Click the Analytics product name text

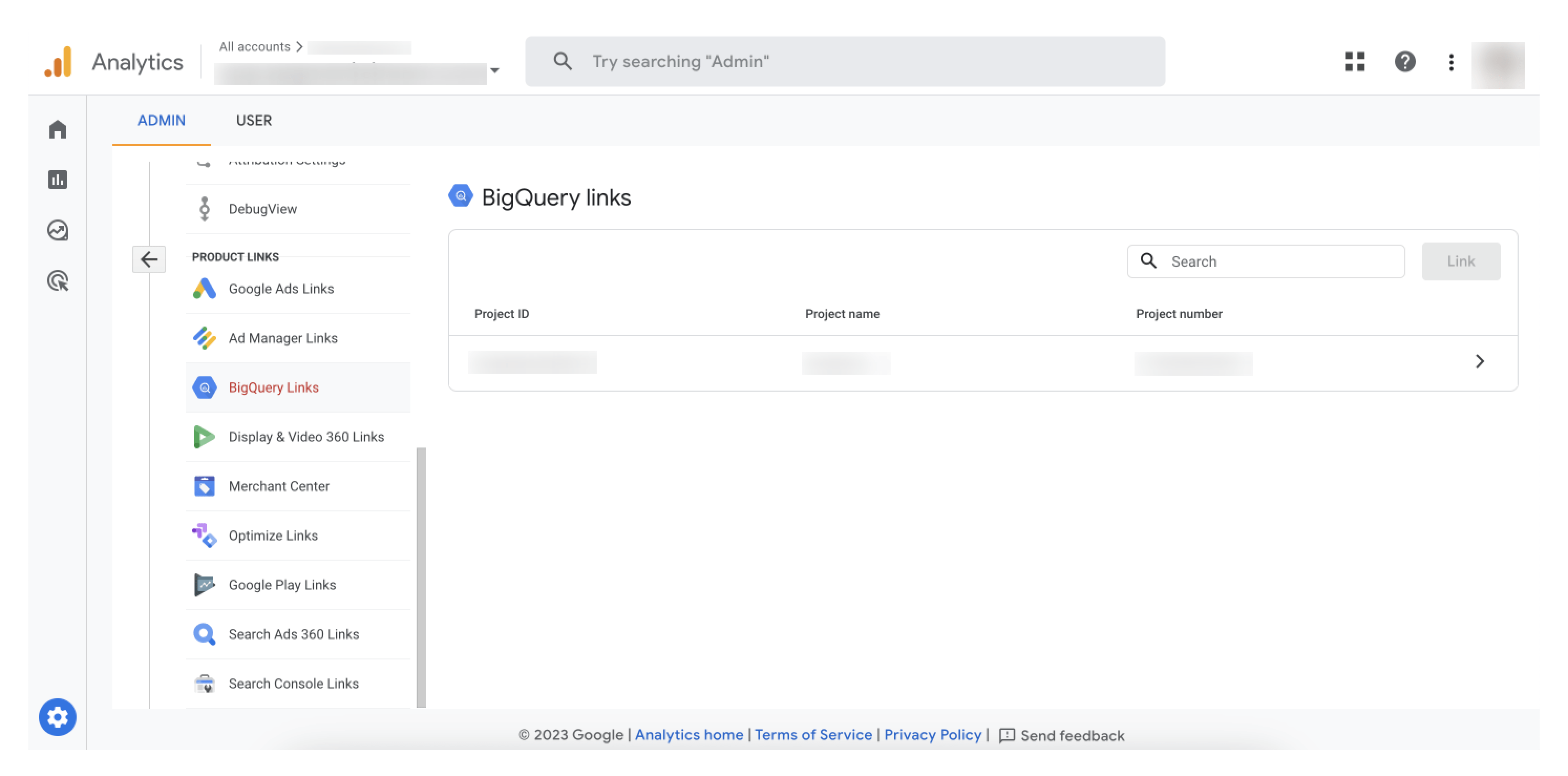click(137, 61)
